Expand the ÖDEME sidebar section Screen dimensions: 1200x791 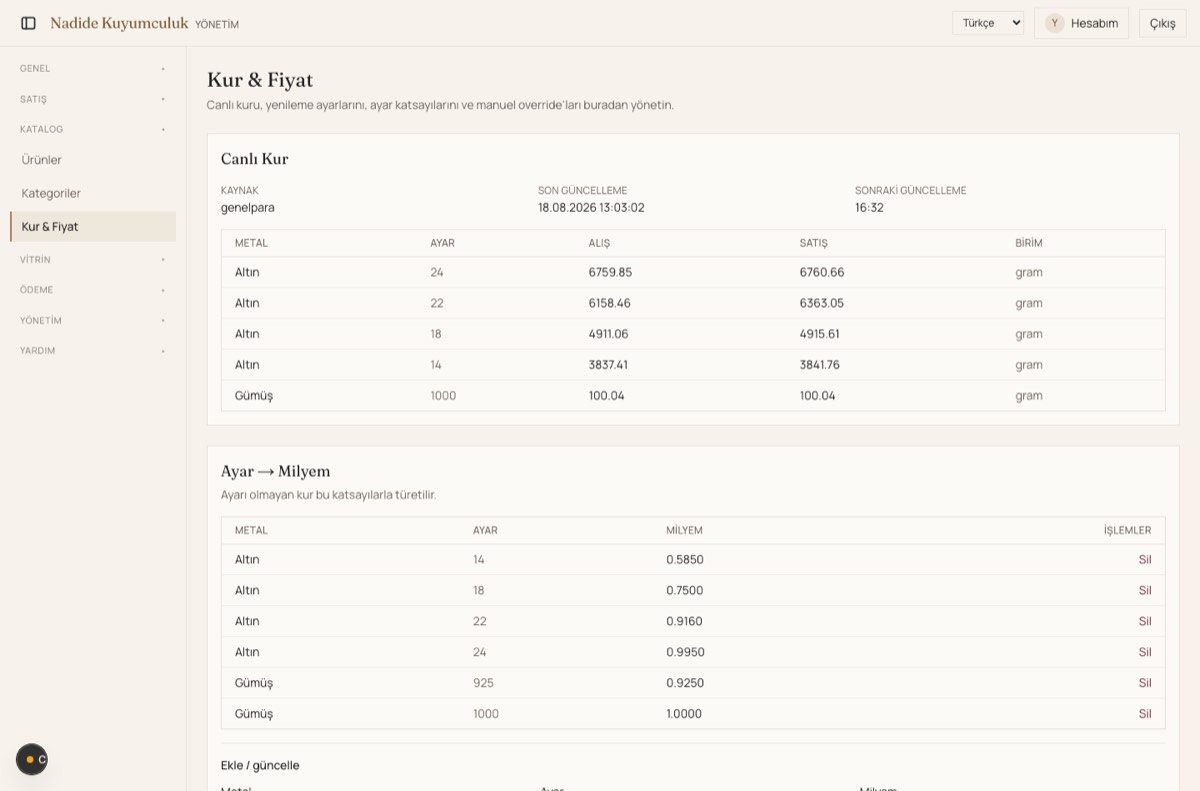point(93,290)
